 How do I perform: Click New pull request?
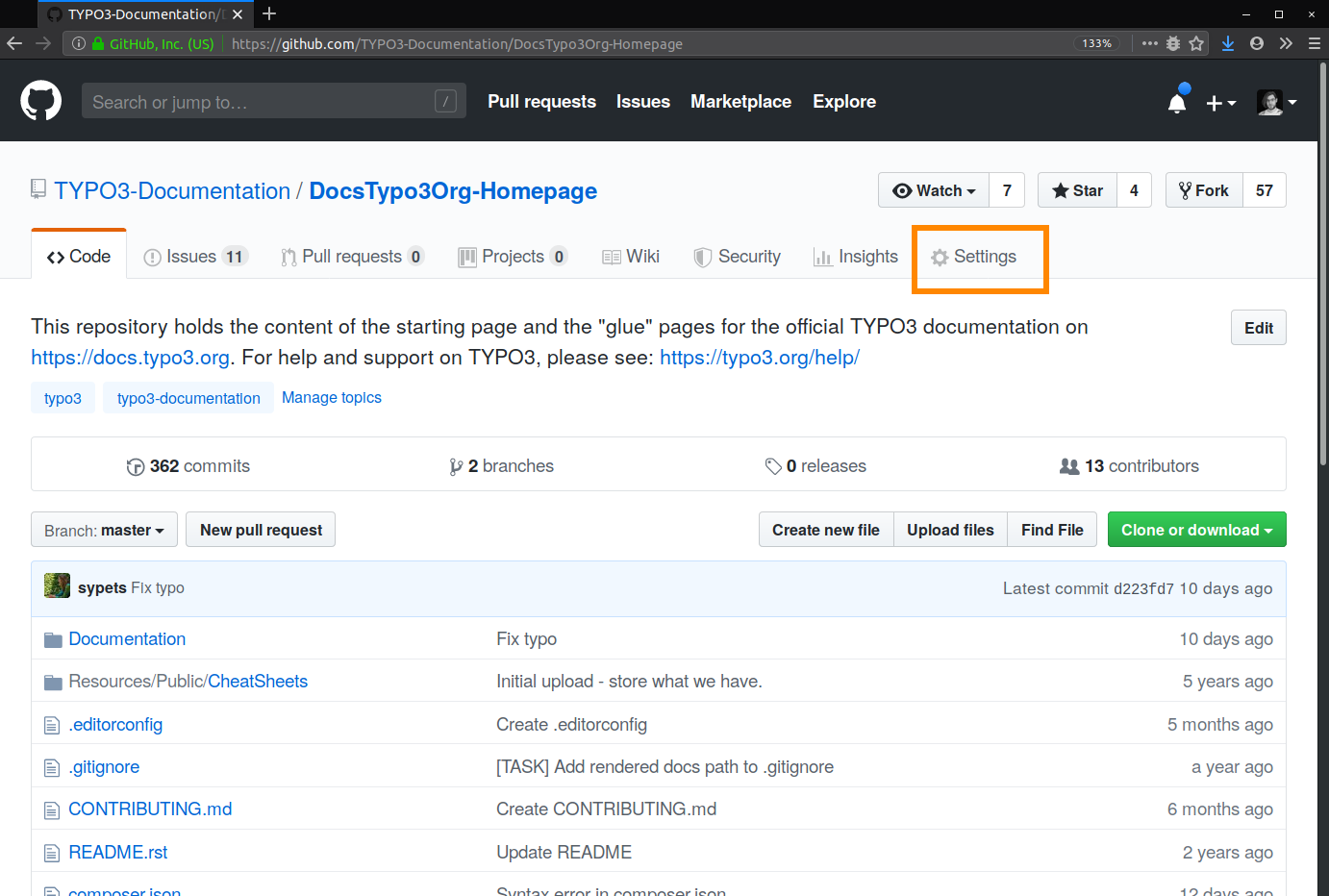(x=261, y=530)
